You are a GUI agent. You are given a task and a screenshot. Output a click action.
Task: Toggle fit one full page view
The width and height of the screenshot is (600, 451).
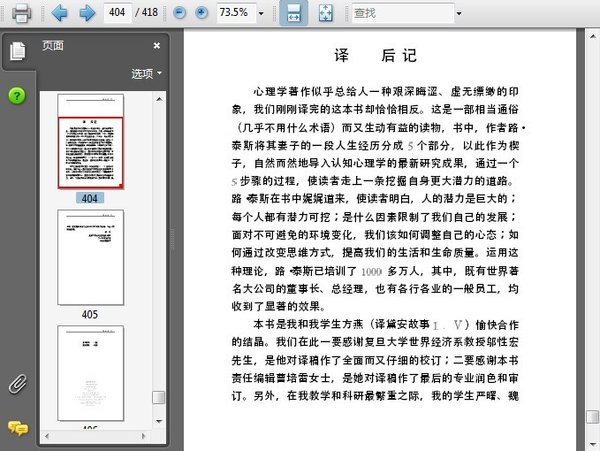(x=326, y=13)
